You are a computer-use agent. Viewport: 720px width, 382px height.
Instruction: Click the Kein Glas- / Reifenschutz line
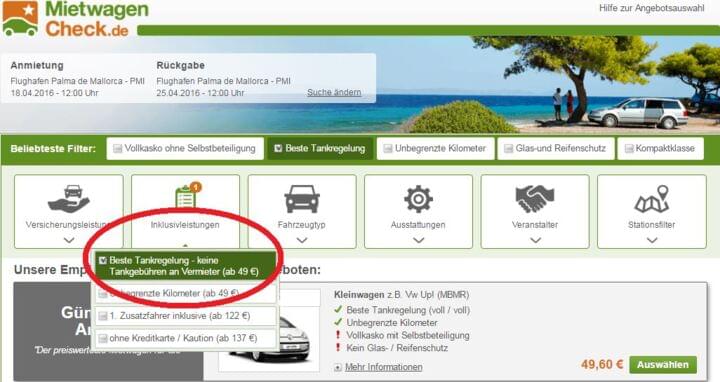397,348
